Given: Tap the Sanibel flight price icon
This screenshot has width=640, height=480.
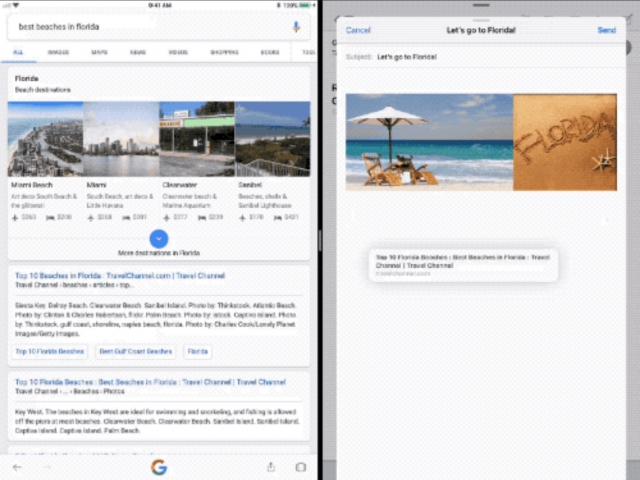Looking at the screenshot, I should point(242,218).
